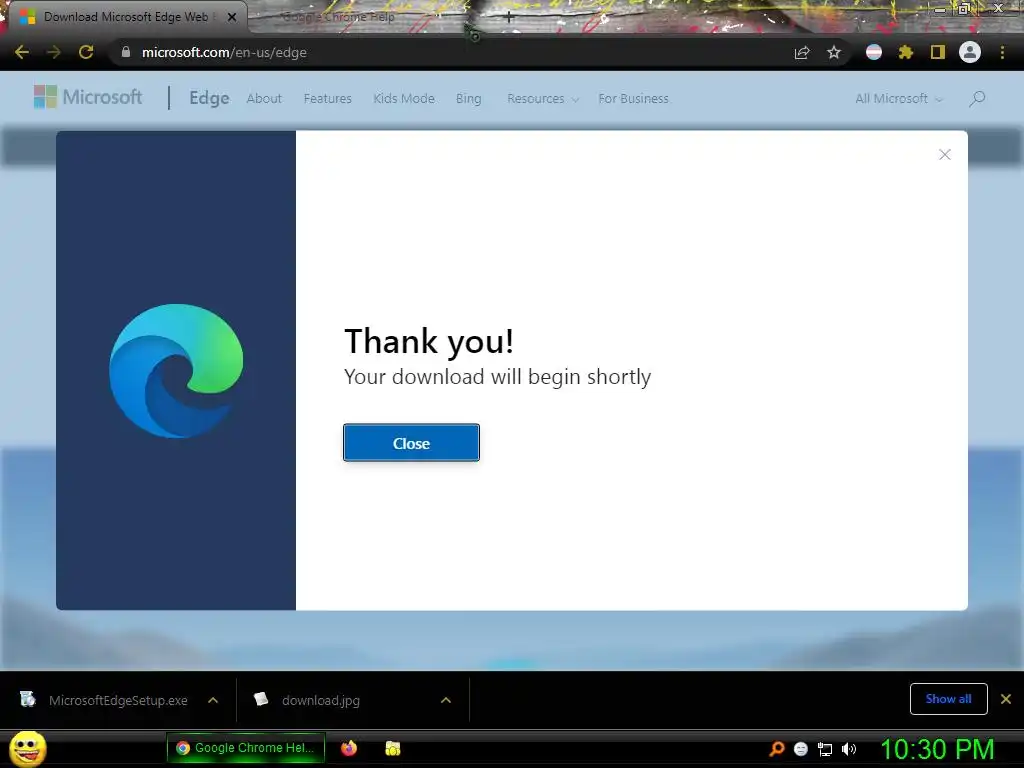Share this page icon
This screenshot has height=768, width=1024.
[x=802, y=52]
